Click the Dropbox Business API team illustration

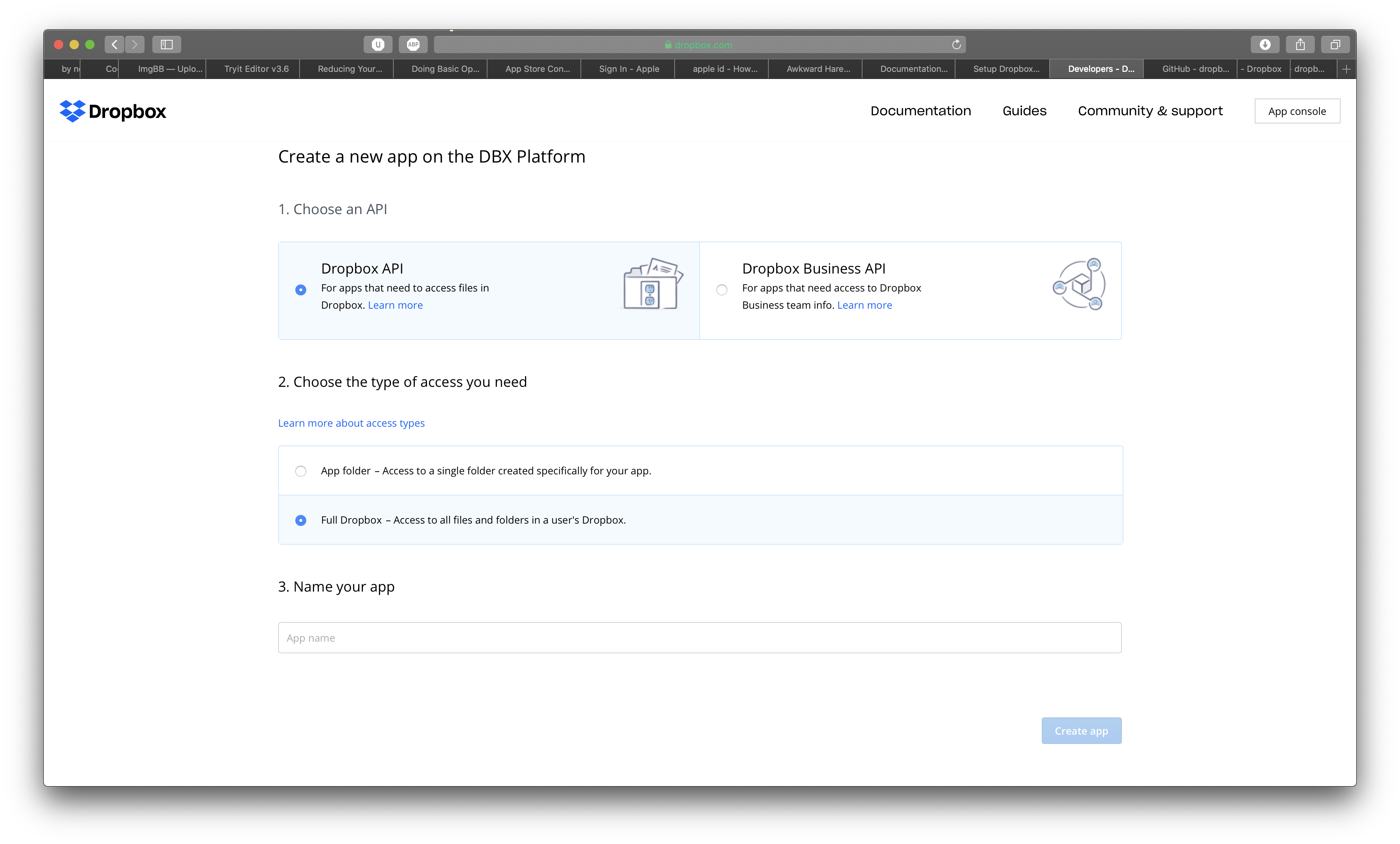coord(1079,284)
